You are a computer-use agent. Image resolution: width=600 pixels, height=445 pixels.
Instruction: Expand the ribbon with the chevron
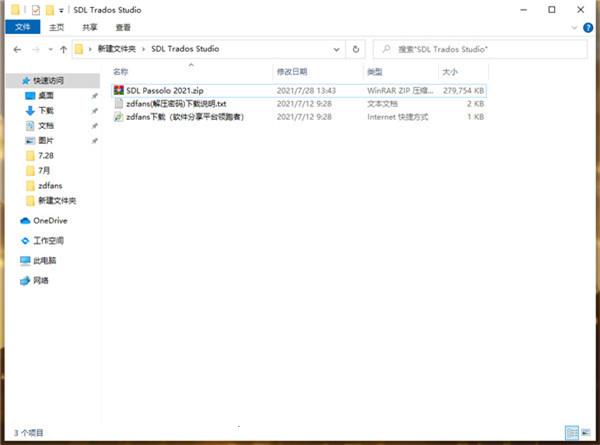[x=574, y=28]
